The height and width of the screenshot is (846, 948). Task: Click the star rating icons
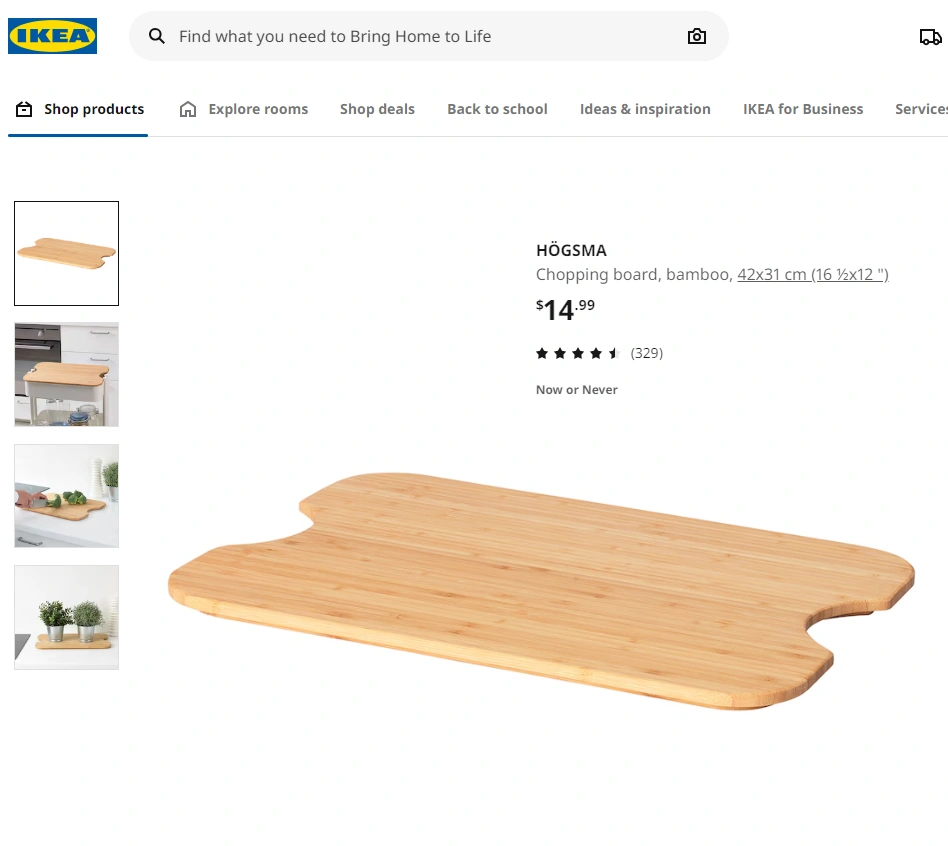click(x=578, y=353)
